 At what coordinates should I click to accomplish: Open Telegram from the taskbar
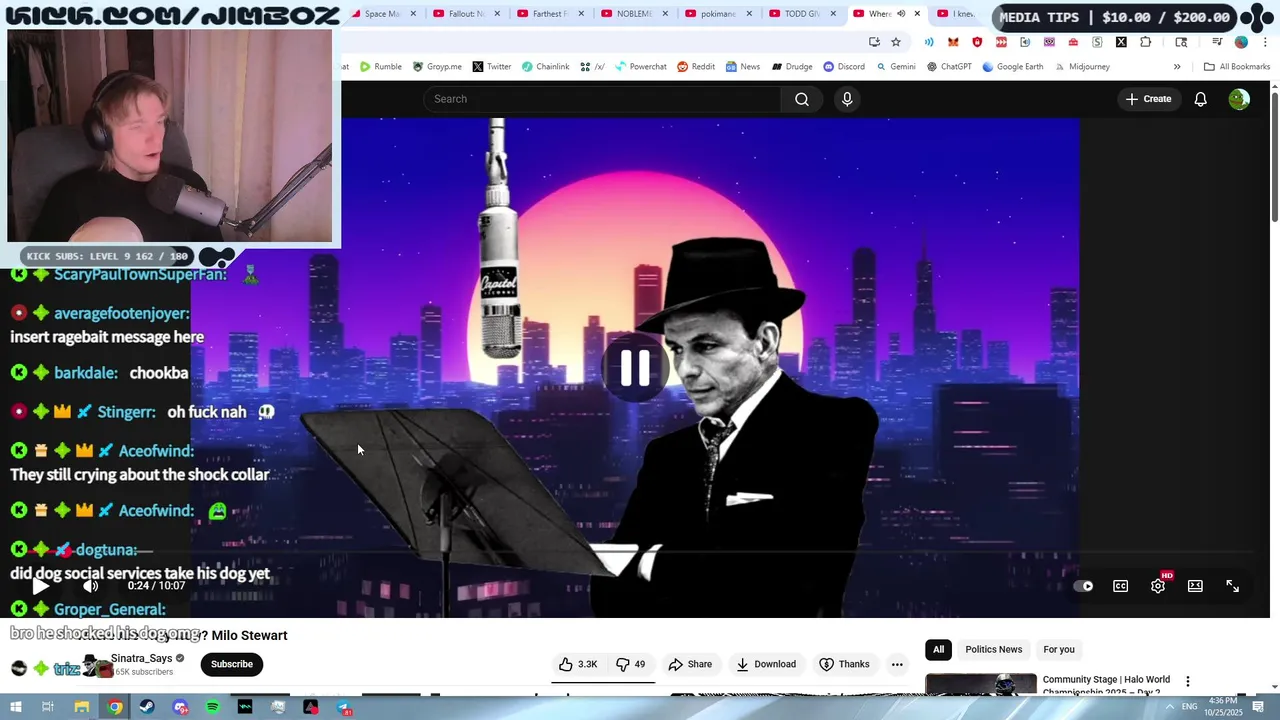coord(343,707)
